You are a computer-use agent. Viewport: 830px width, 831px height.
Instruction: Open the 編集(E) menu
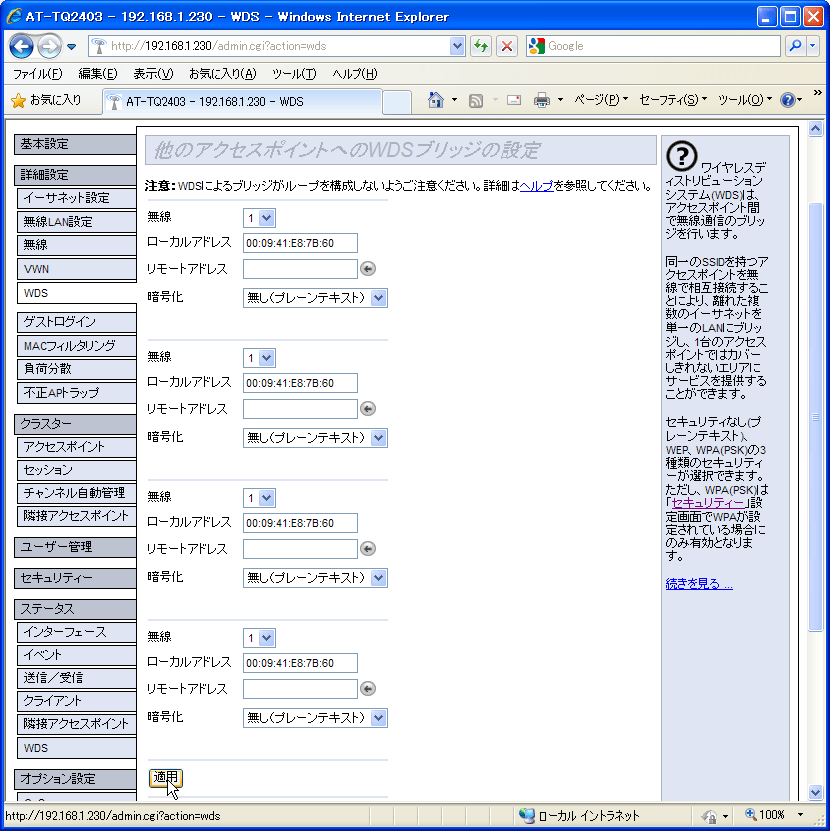click(x=98, y=74)
